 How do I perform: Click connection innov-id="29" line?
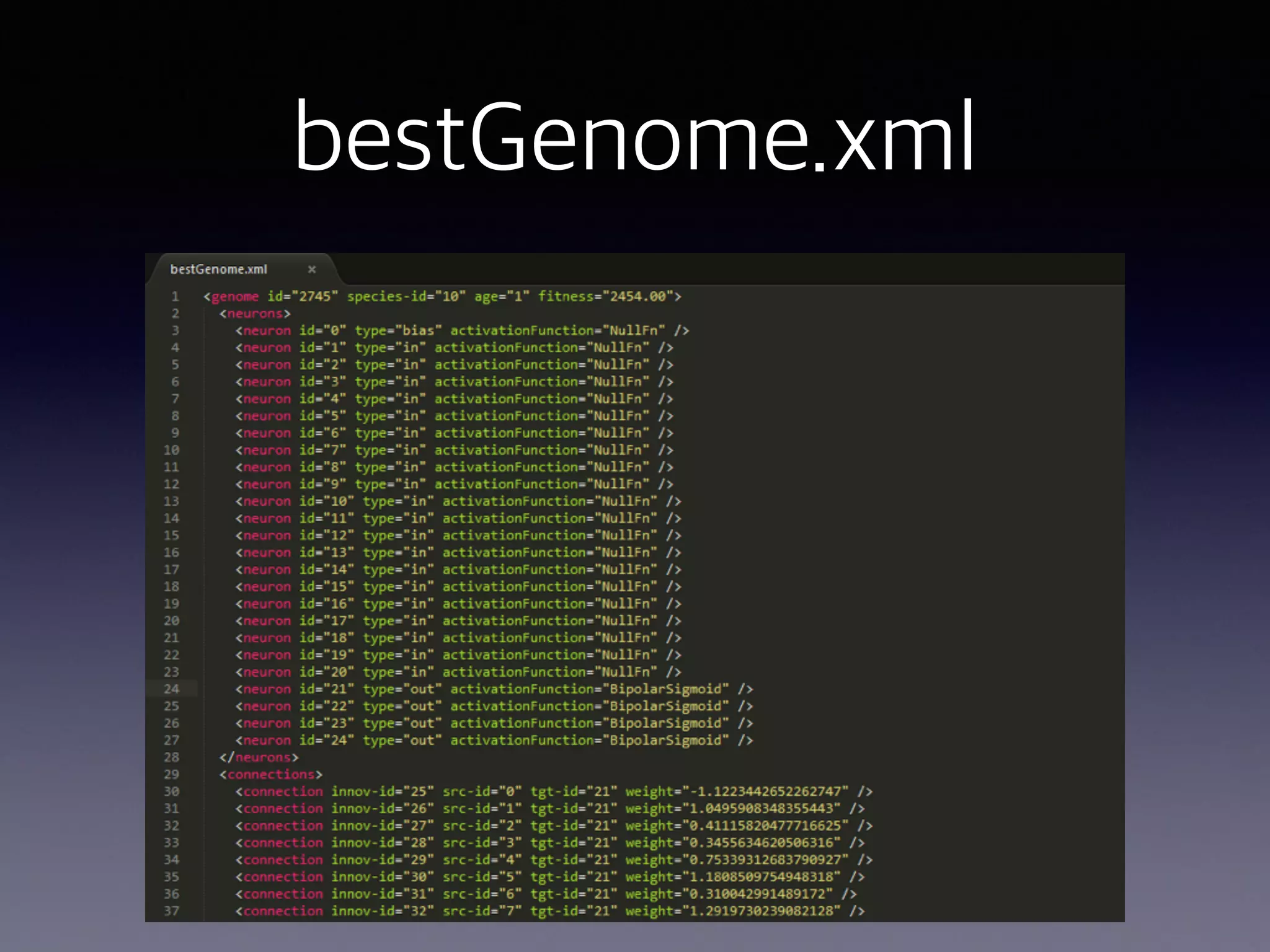pyautogui.click(x=554, y=860)
